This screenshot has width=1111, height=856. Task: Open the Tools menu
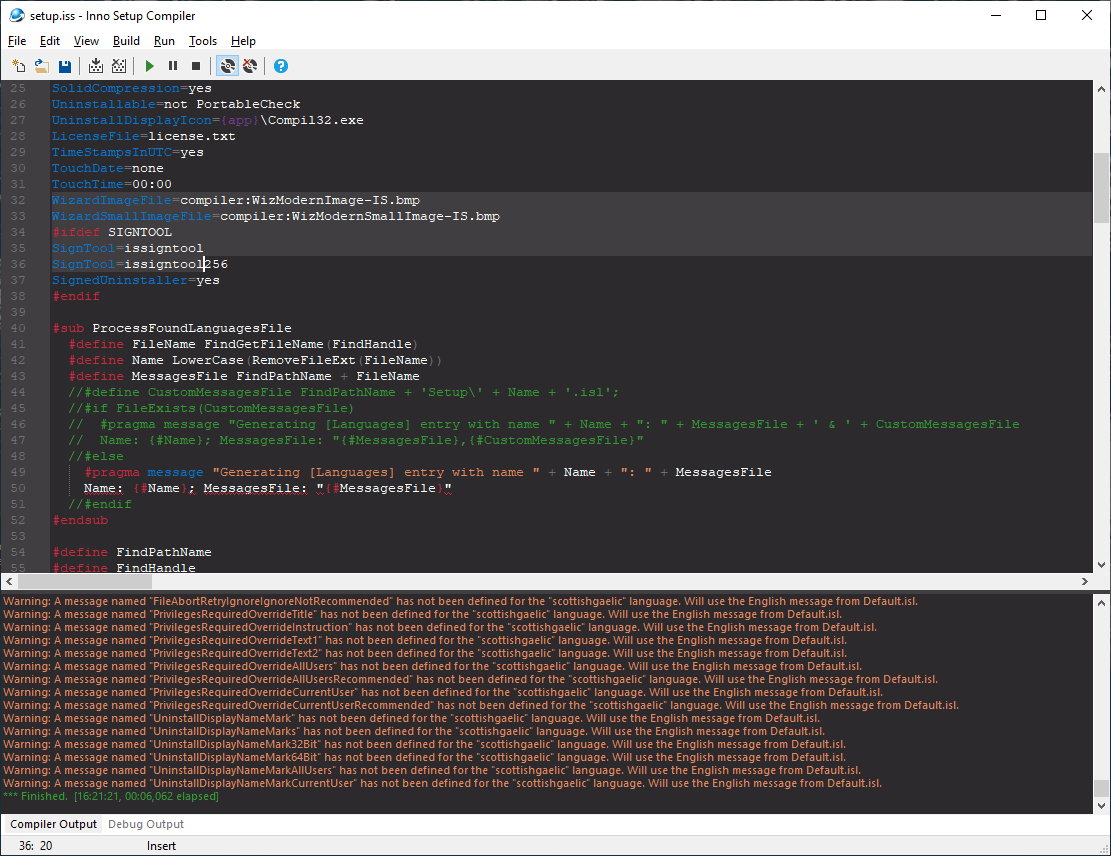pos(203,41)
